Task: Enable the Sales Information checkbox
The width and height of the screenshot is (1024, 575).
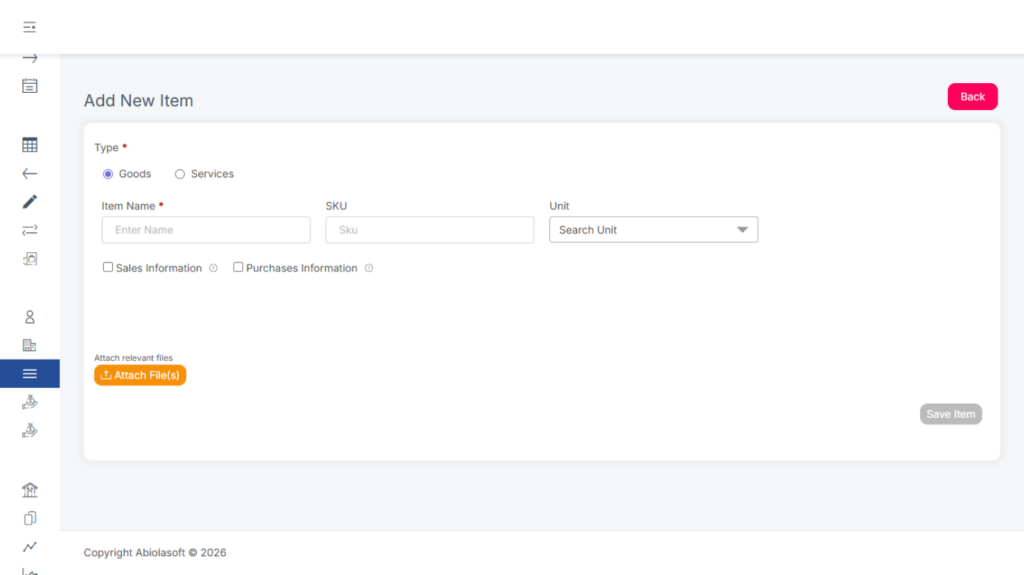Action: coord(108,268)
